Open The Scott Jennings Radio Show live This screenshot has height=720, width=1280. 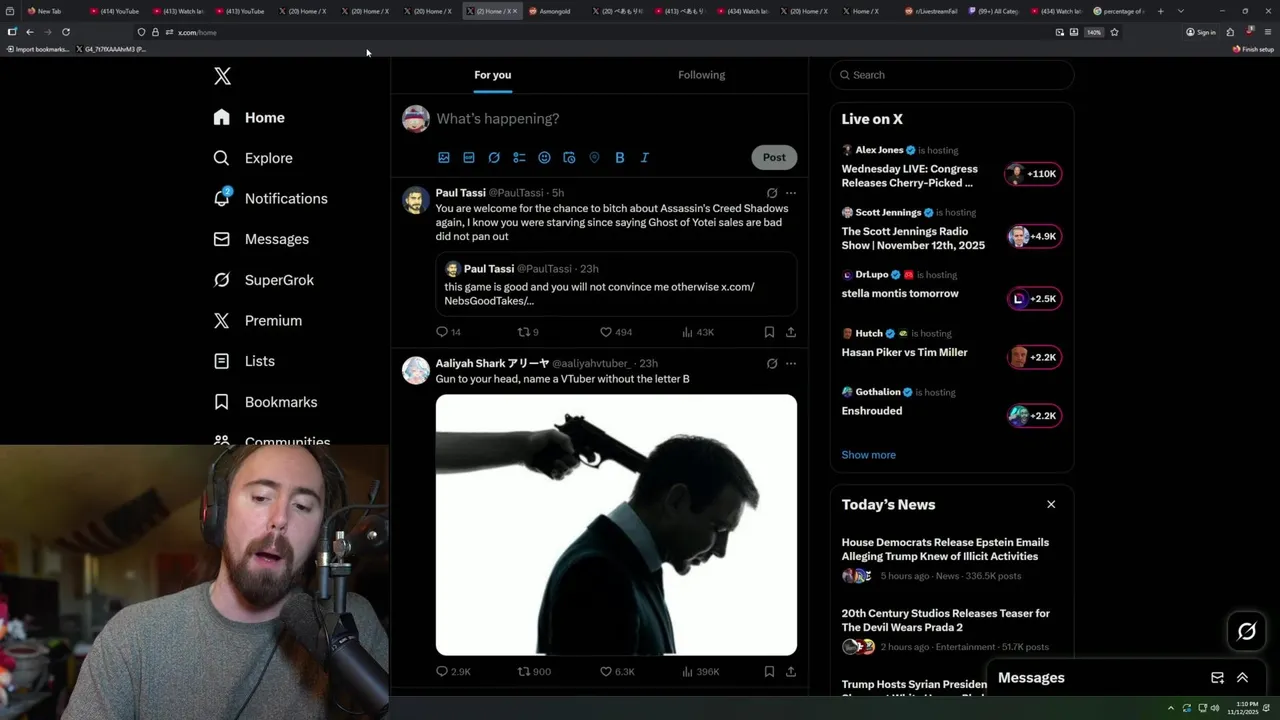(951, 229)
